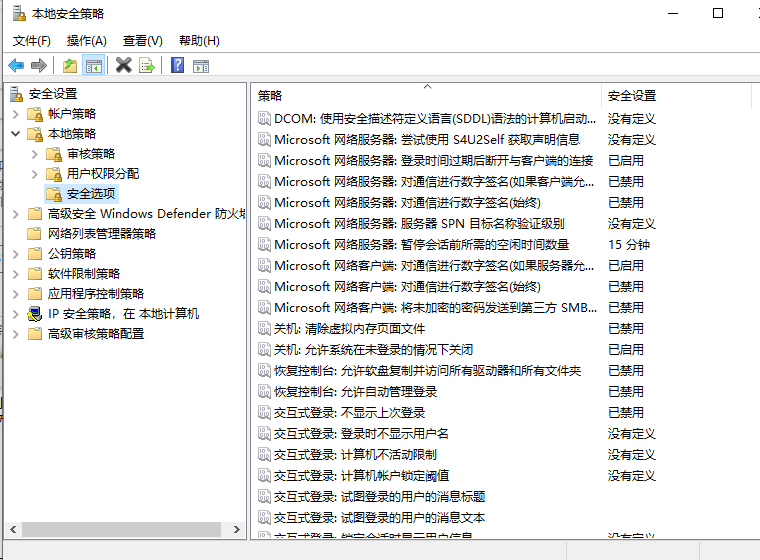Select Microsoft 网络服务器: 对通信进行数字签名(始终)
The height and width of the screenshot is (560, 760).
407,203
